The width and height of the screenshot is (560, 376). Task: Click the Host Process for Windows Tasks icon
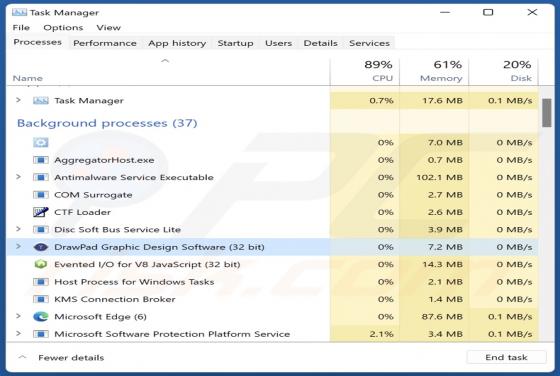coord(41,282)
